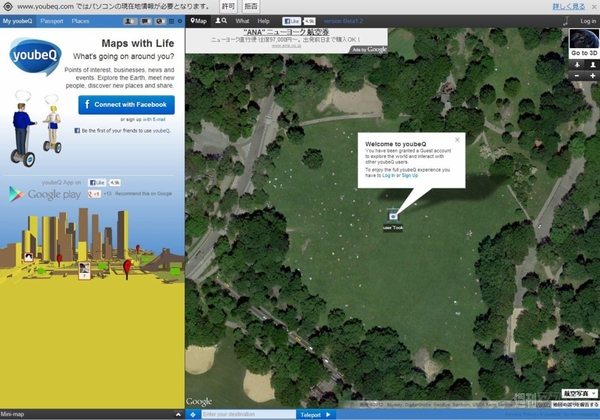Focus the Enter your destination field
The image size is (600, 420).
pos(248,414)
